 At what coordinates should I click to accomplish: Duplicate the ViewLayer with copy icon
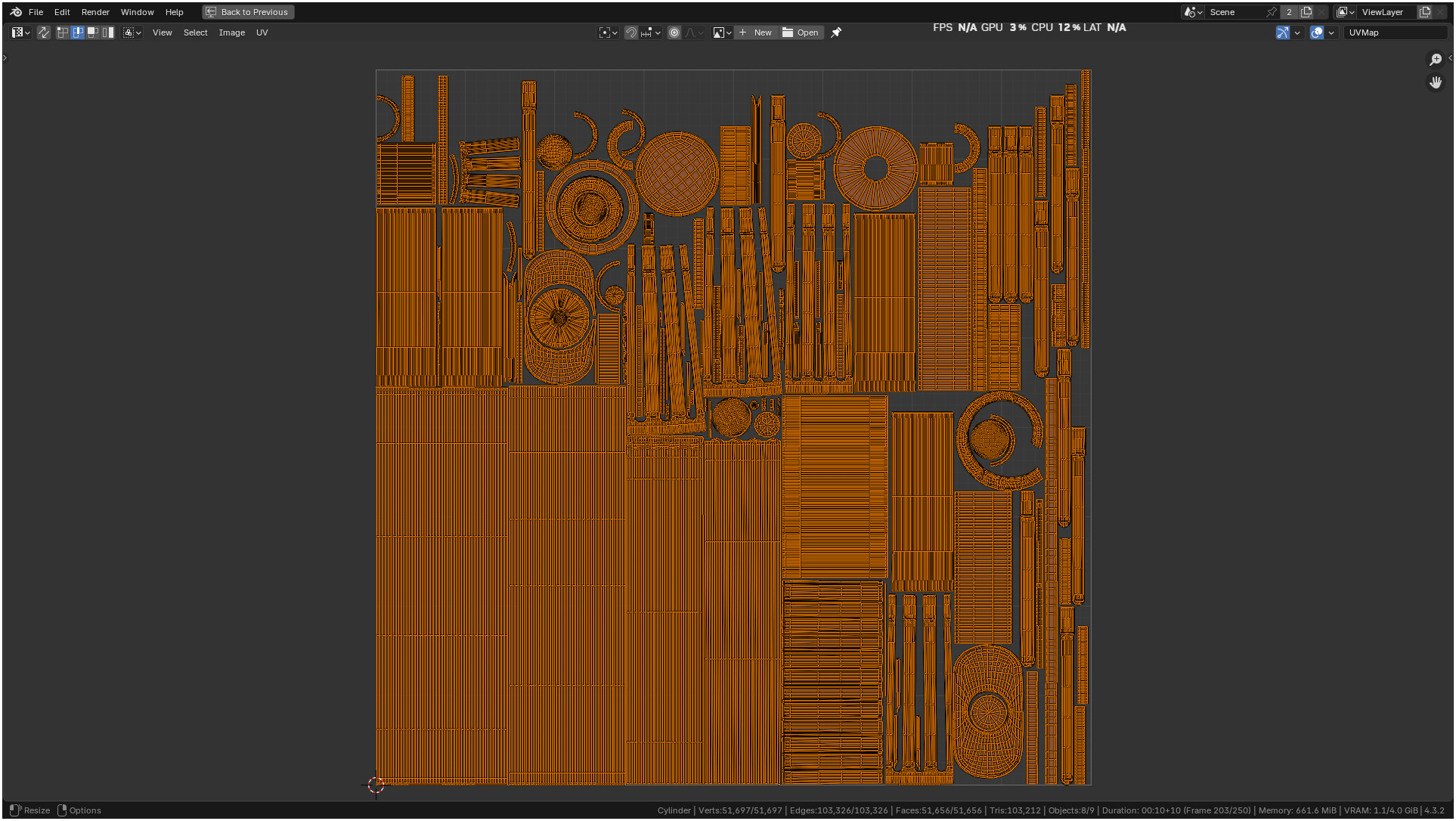(x=1425, y=12)
